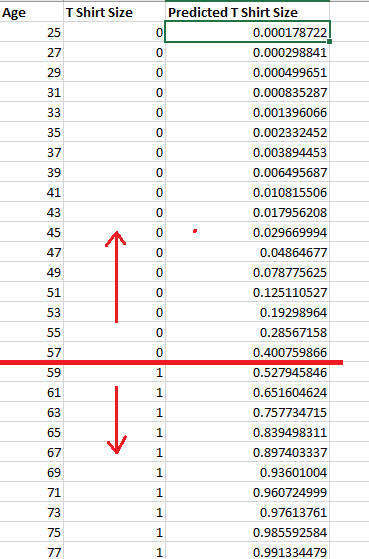Select the Age cell with value 57
Viewport: 369px width, 559px height.
(31, 352)
